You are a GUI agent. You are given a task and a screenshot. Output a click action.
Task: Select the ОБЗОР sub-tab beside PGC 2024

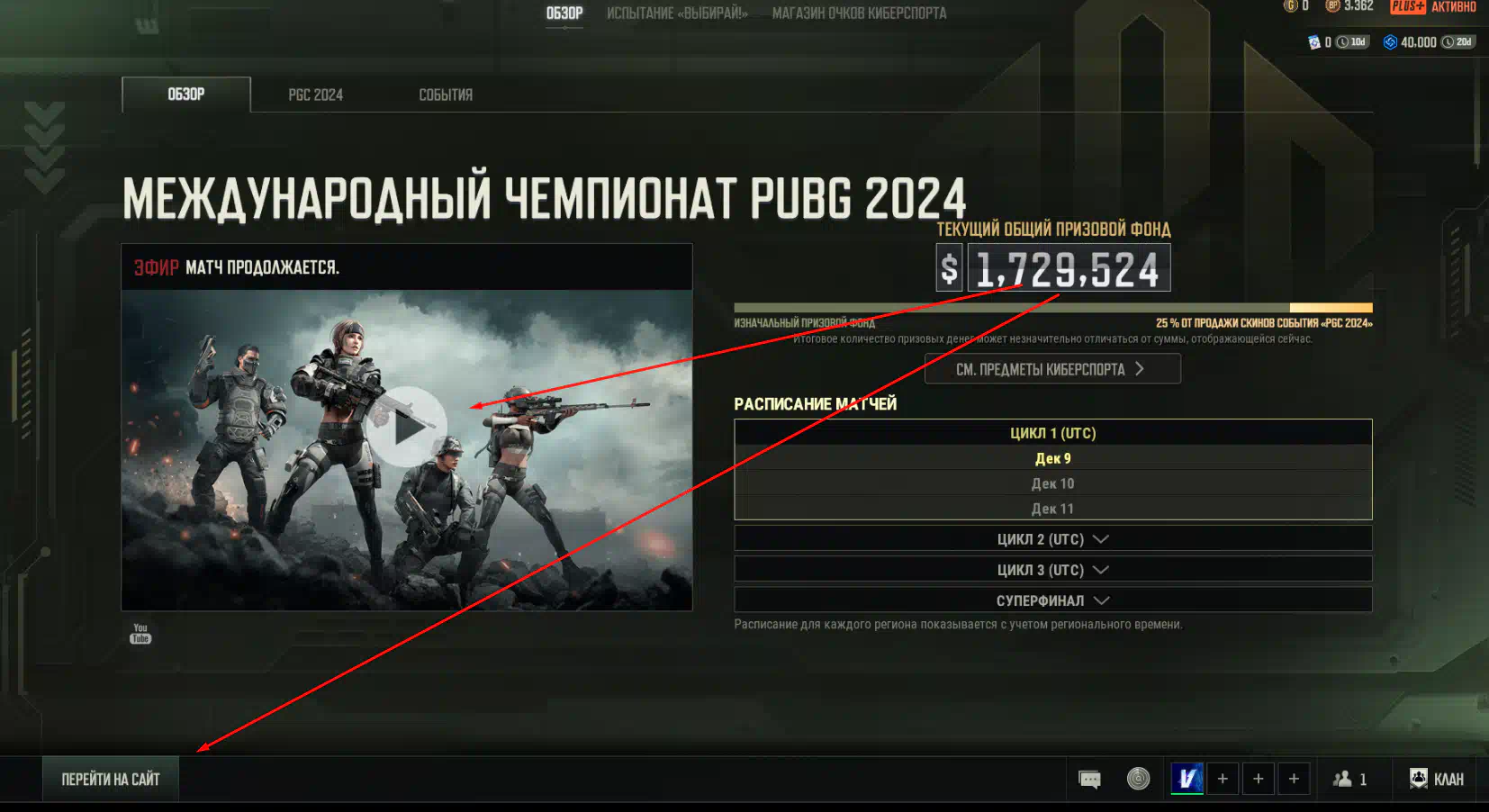click(x=186, y=95)
